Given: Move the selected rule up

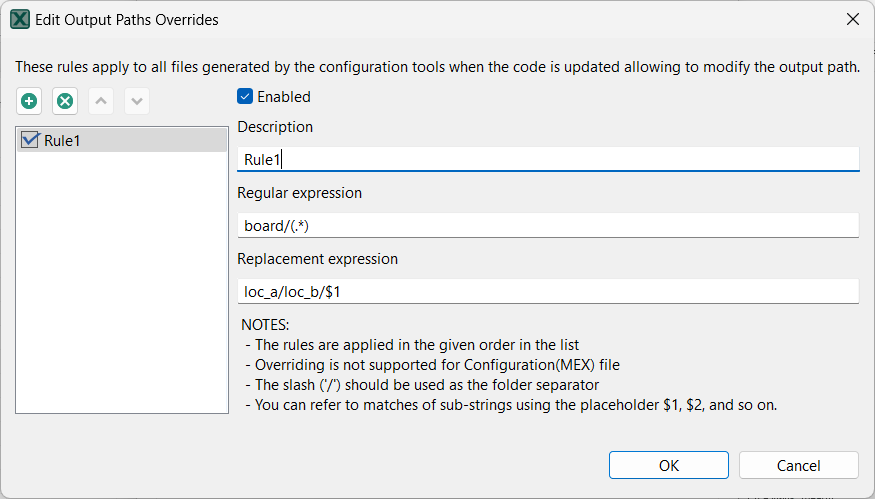Looking at the screenshot, I should [101, 101].
